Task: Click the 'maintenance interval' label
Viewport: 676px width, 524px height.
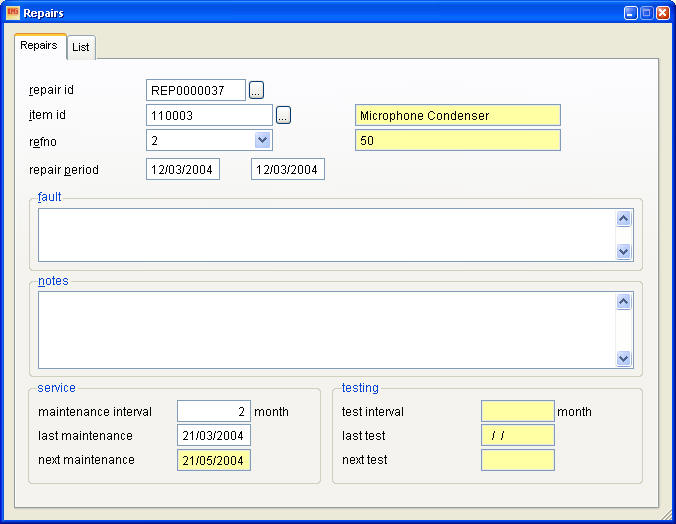Action: pos(95,412)
